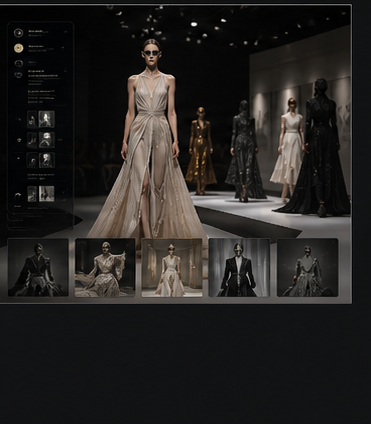Open bottom thumbnail of black coat against grey curtains
Image resolution: width=371 pixels, height=424 pixels.
[239, 267]
